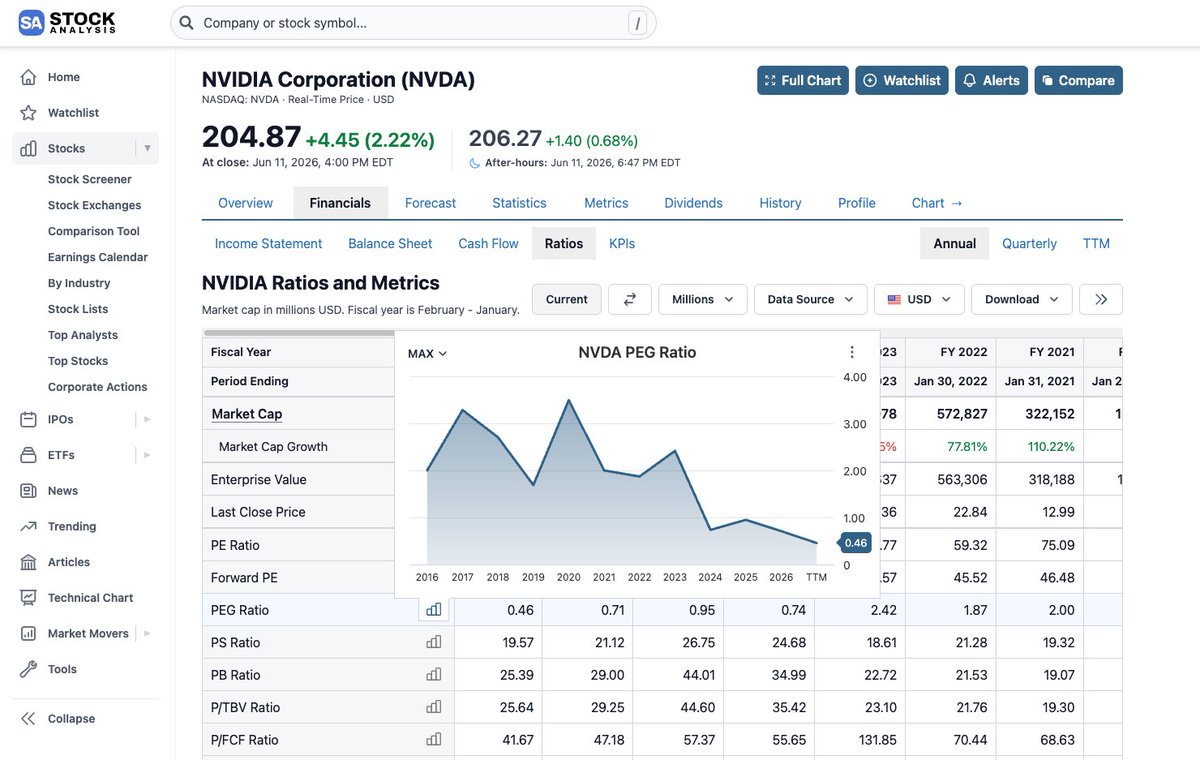Click the Articles building icon

coord(29,562)
